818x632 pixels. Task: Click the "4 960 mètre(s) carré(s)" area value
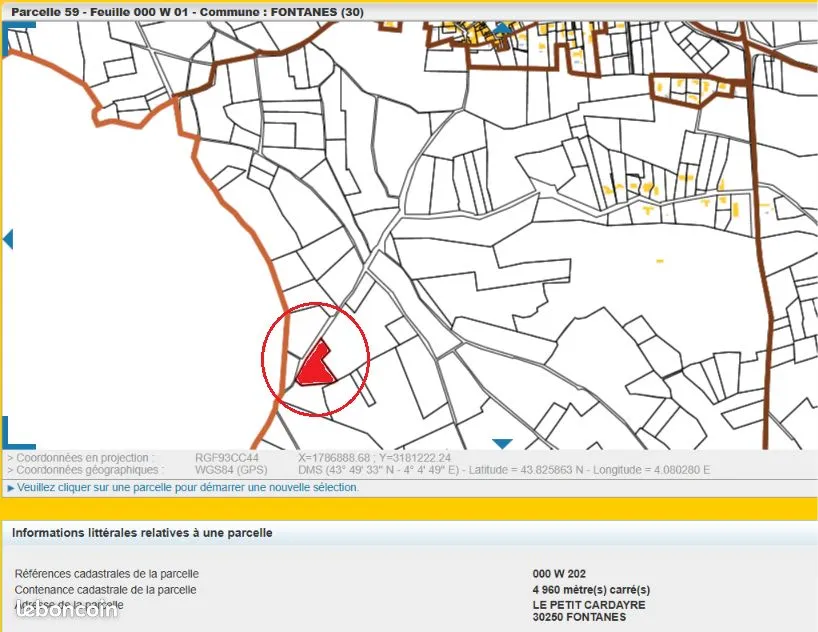591,590
